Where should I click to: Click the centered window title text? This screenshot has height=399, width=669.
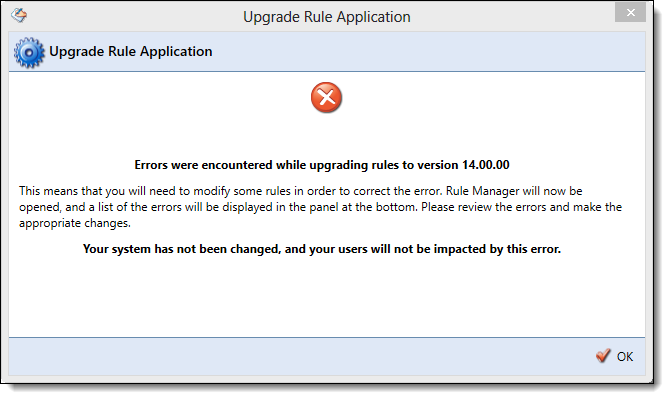tap(327, 17)
